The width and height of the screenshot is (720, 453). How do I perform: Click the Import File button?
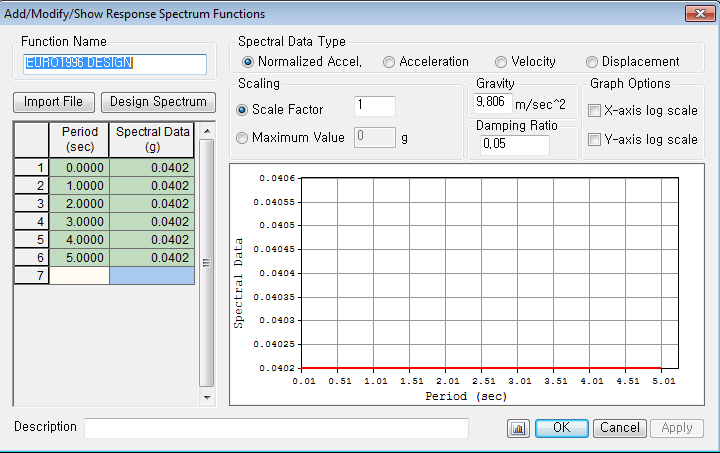coord(55,102)
